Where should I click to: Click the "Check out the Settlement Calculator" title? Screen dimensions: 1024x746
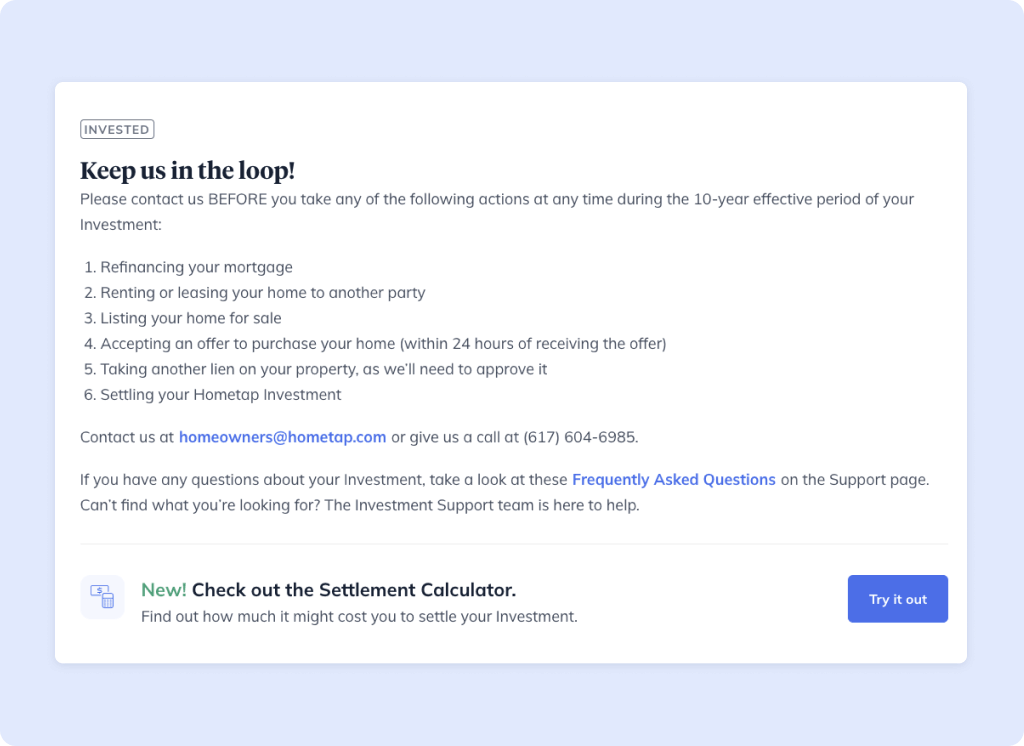[353, 590]
